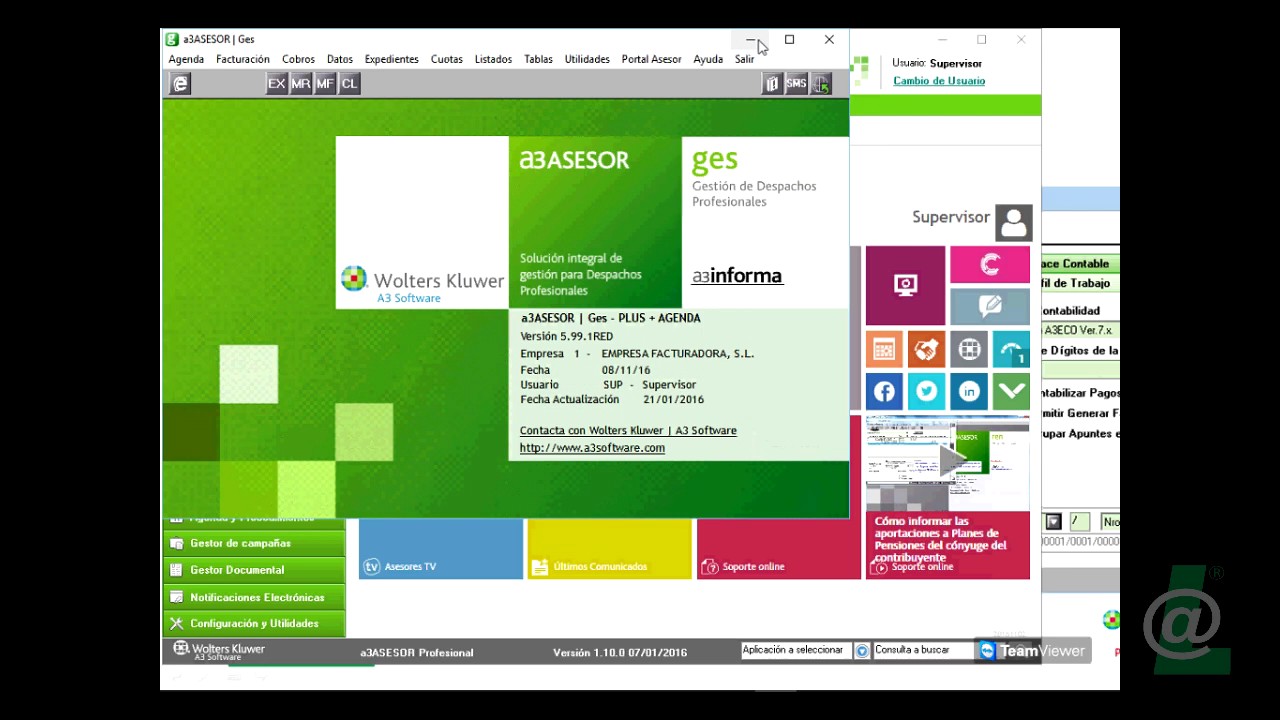Open the Asesores TV tile
1280x720 pixels.
click(441, 549)
